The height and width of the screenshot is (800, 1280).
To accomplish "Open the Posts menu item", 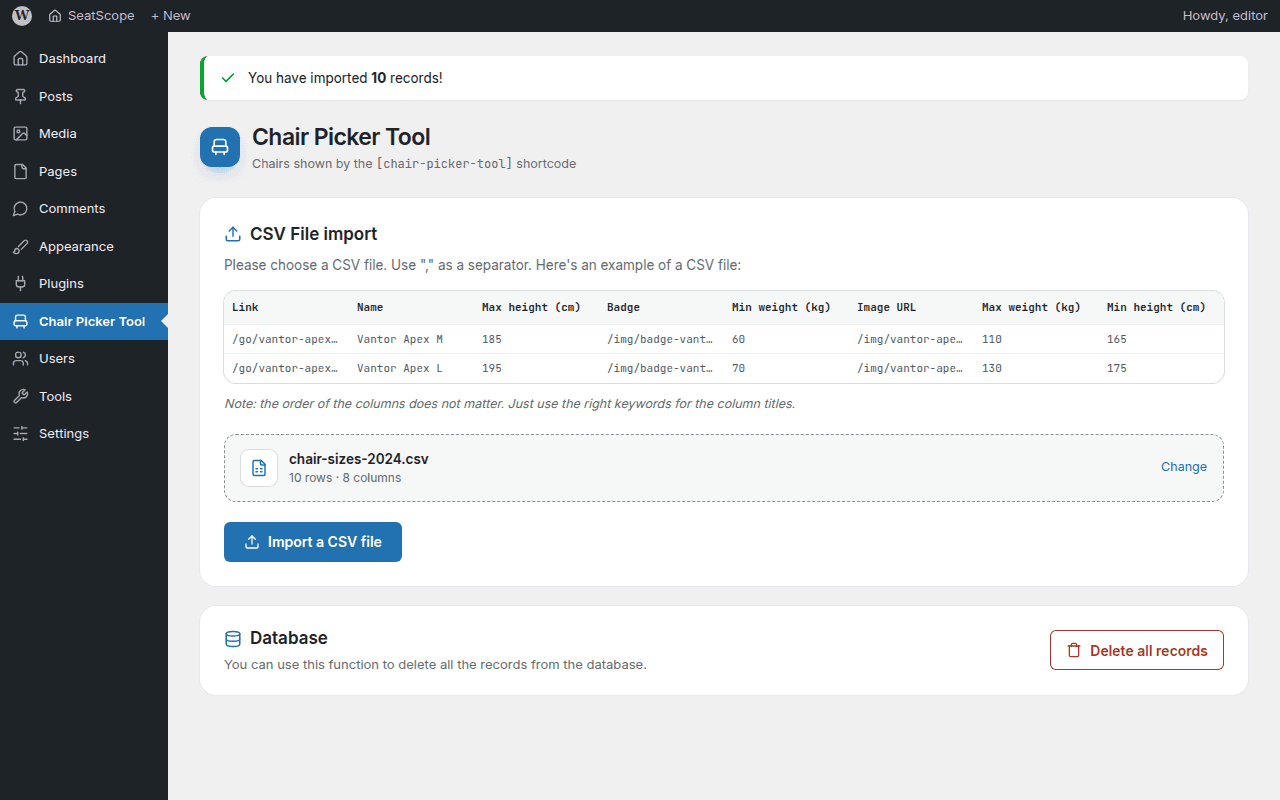I will point(84,96).
